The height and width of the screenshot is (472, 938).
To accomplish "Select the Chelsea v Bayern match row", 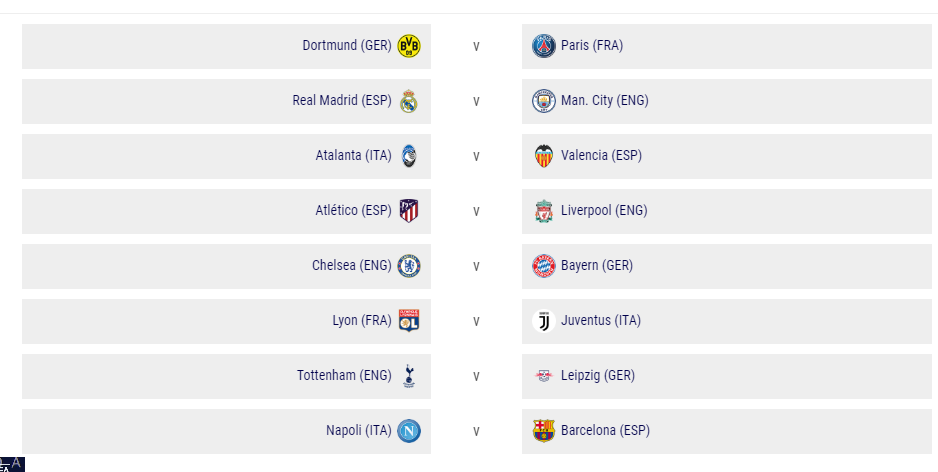I will tap(477, 266).
